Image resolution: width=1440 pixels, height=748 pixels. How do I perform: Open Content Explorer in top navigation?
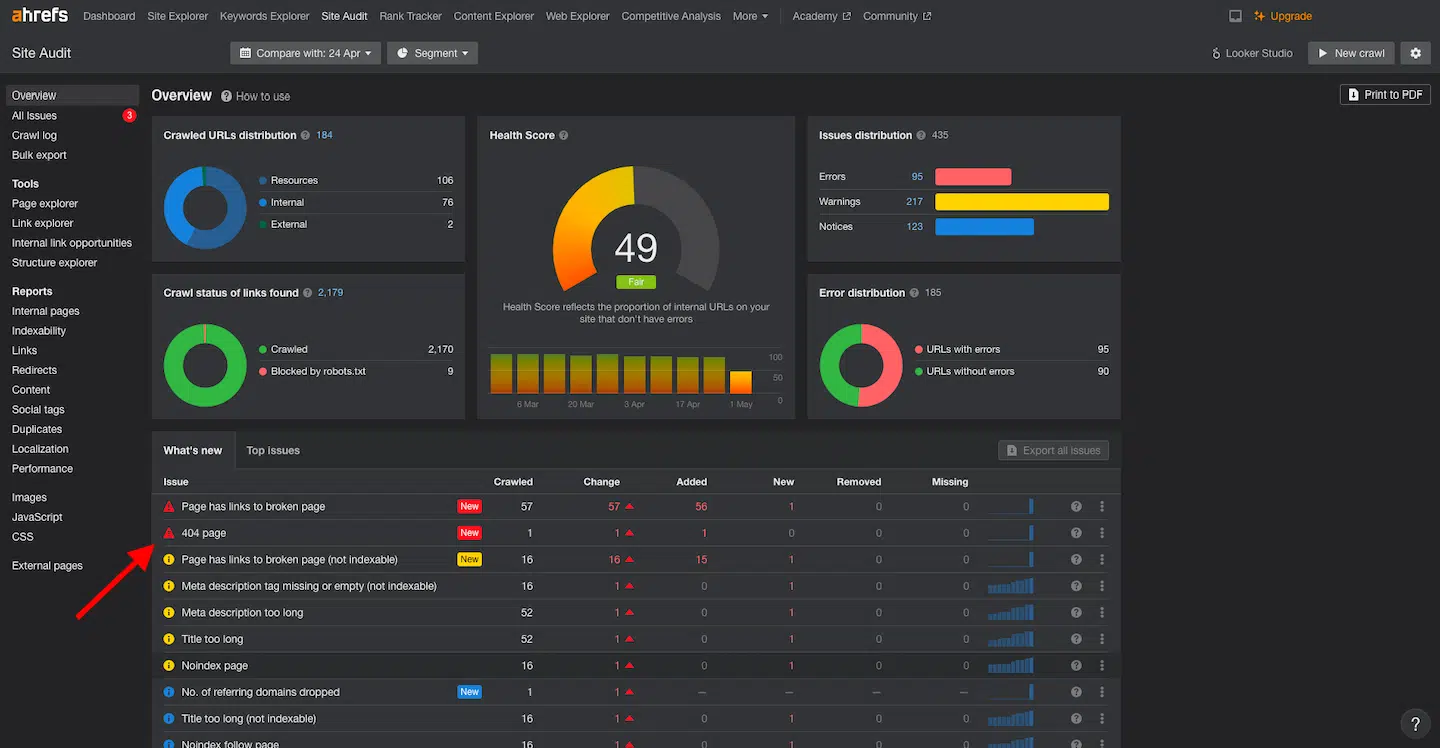click(x=494, y=16)
